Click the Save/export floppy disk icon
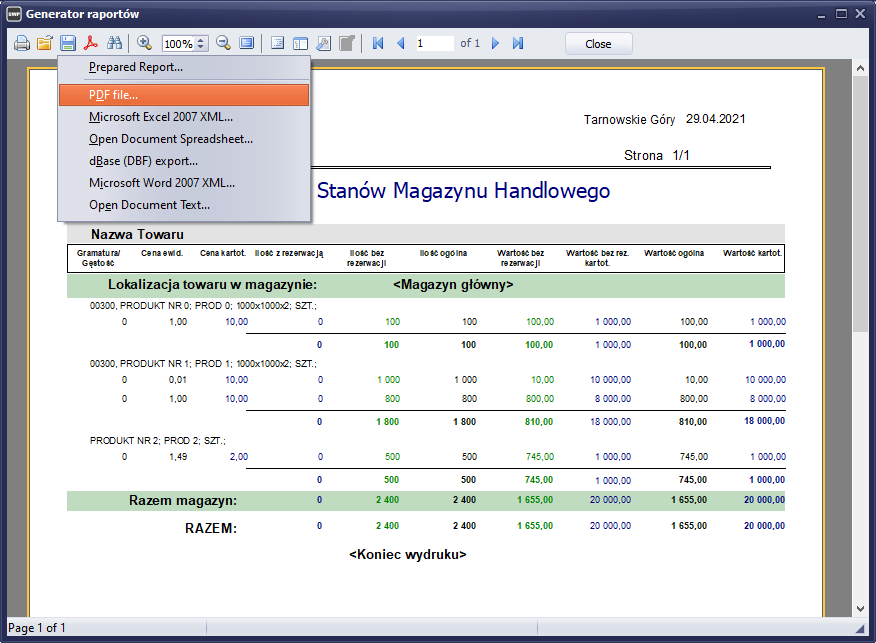 point(68,43)
